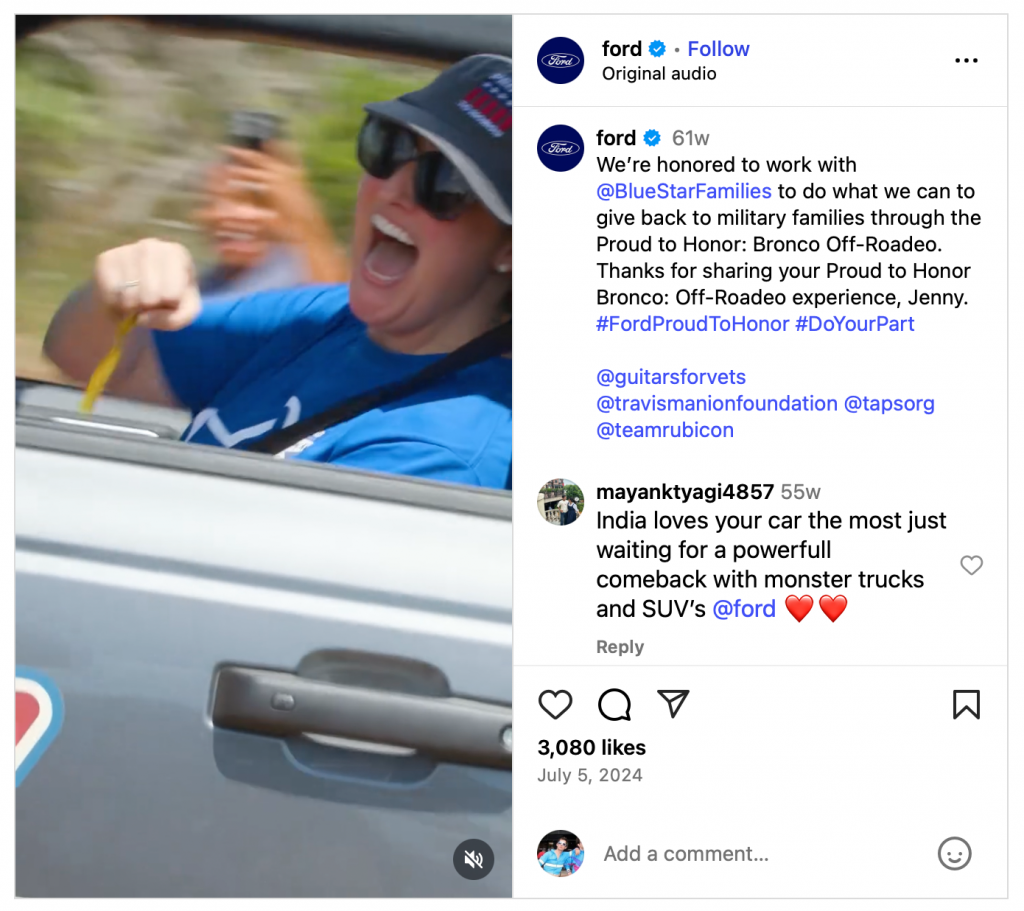Click the Ford avatar beside the caption

pos(560,148)
